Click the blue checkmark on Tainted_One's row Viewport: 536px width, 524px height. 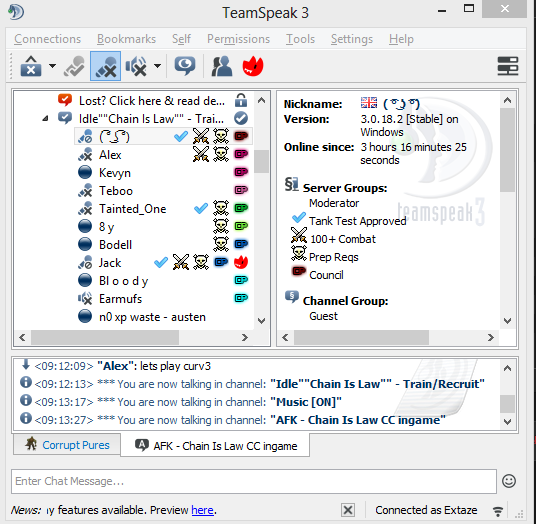pos(201,208)
